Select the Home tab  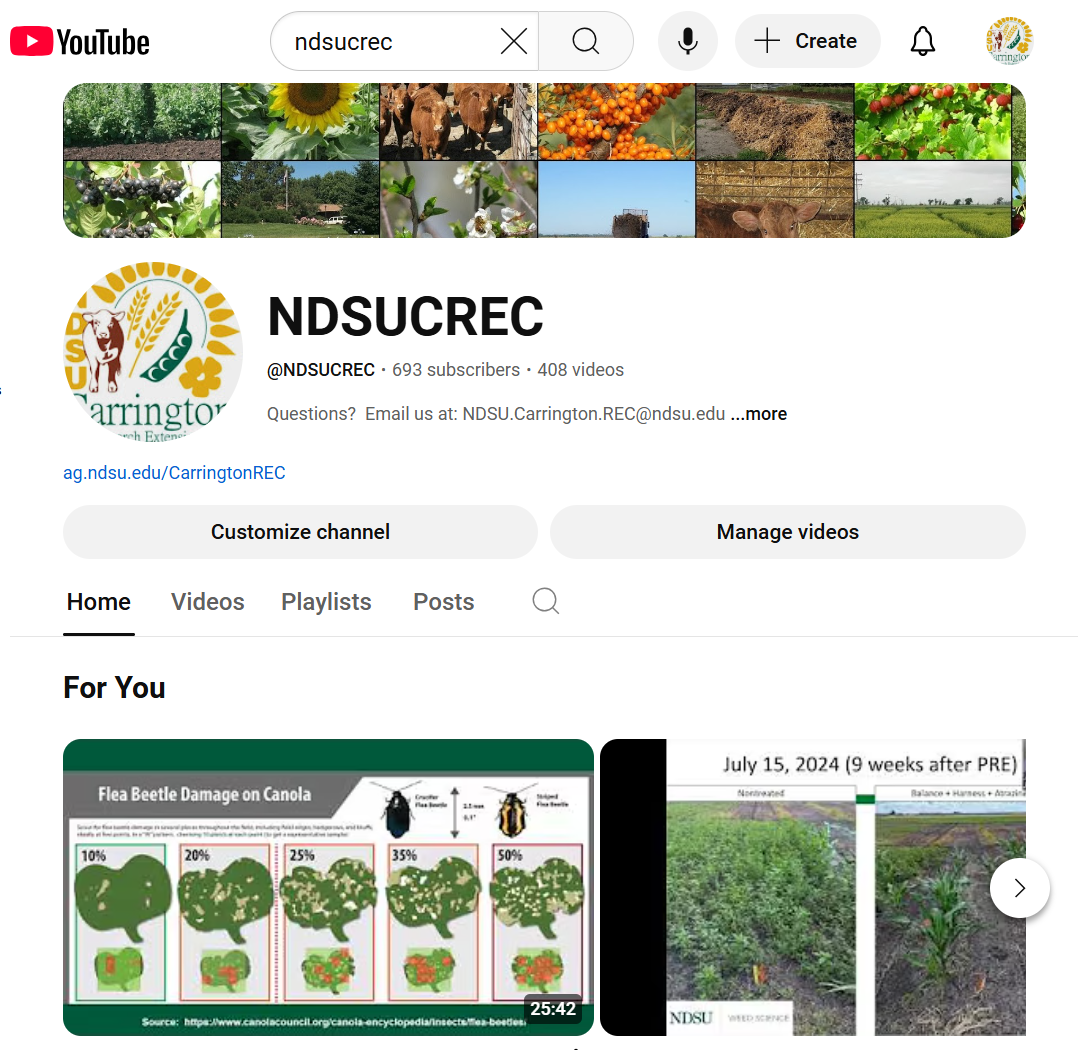pyautogui.click(x=98, y=602)
